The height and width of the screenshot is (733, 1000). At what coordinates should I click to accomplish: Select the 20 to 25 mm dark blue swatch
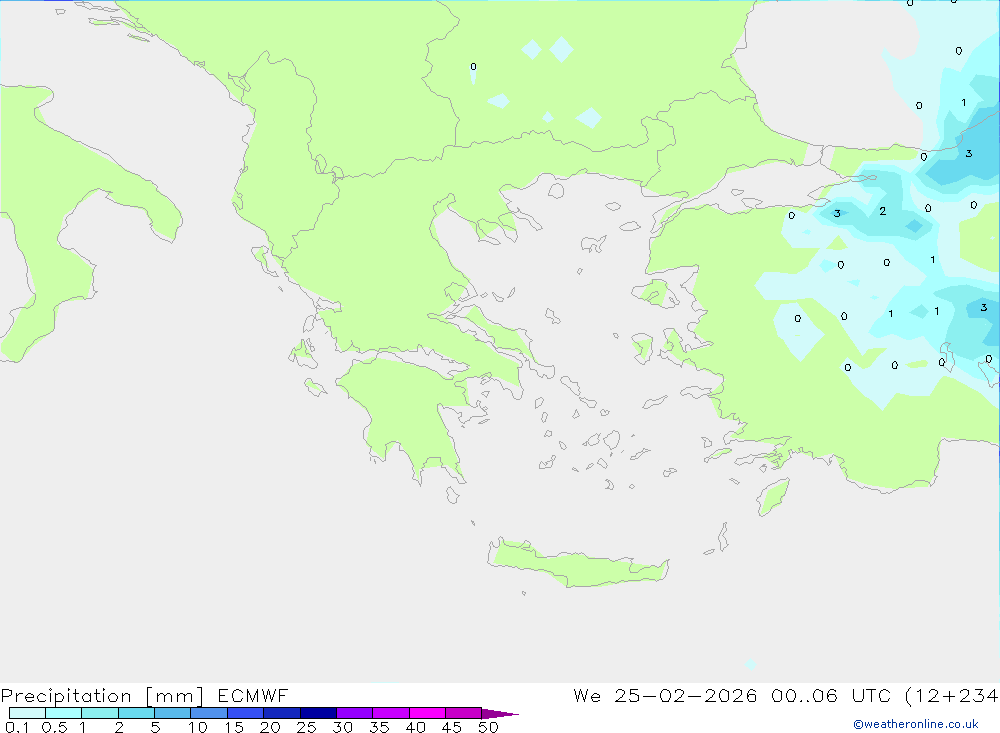coord(282,713)
